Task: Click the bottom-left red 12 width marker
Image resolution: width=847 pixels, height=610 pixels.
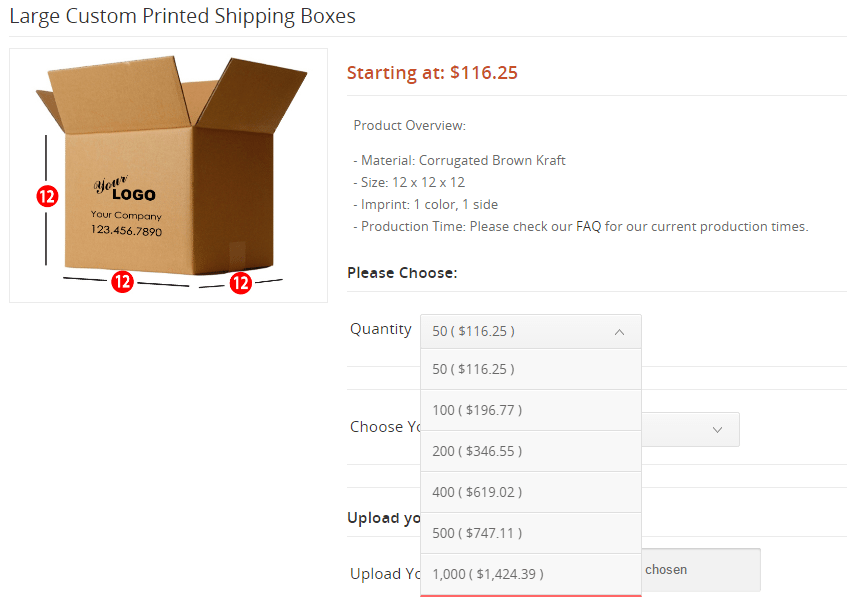Action: click(123, 281)
